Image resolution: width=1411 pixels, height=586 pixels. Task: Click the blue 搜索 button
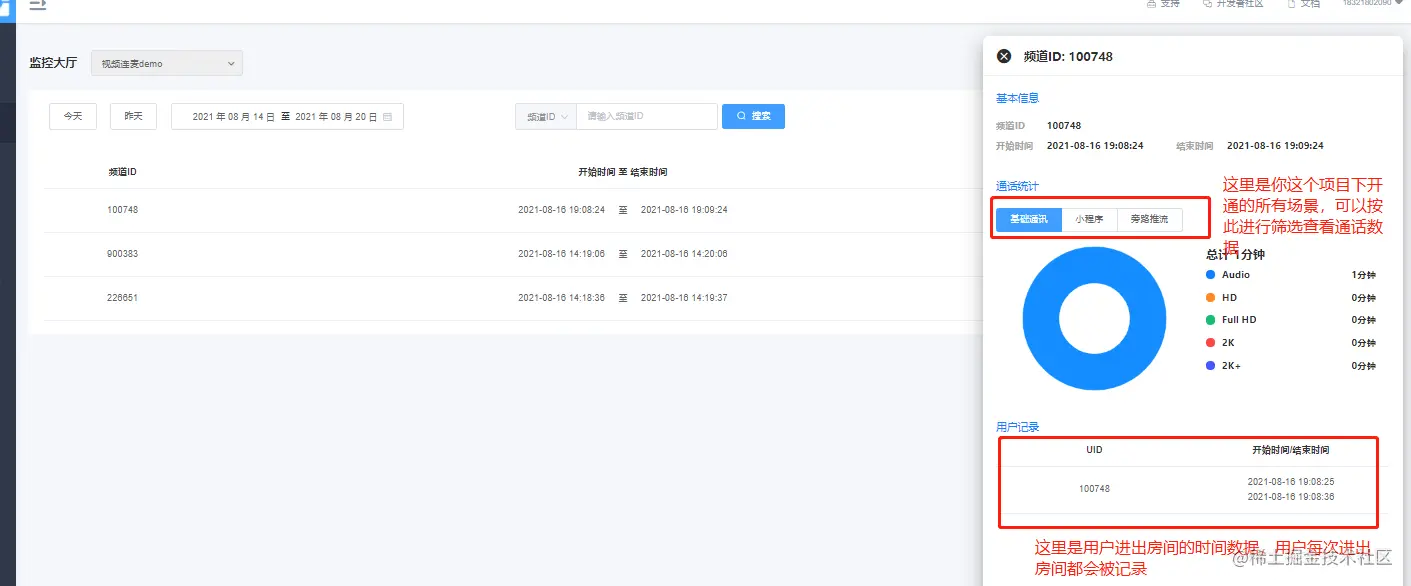pos(753,116)
